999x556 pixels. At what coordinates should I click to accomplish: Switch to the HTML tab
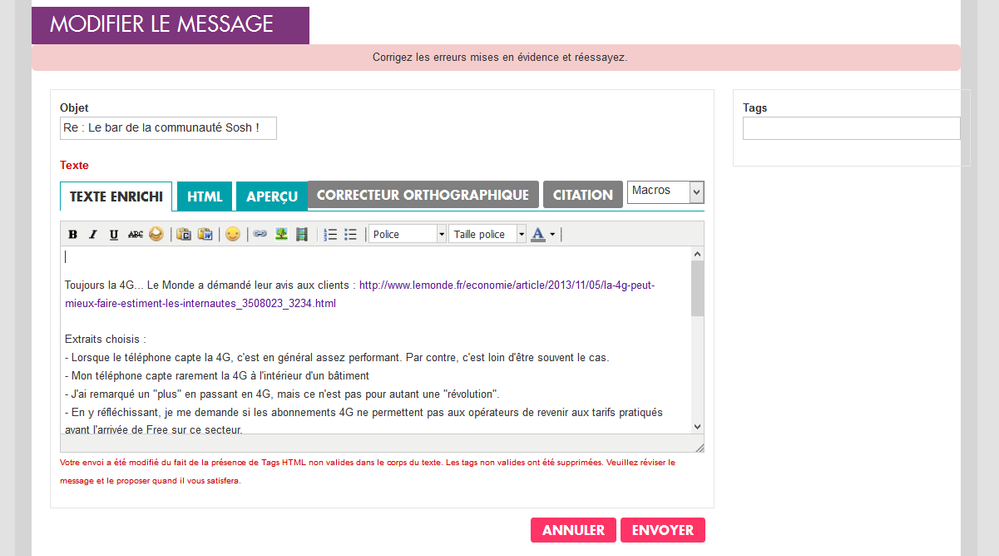point(205,196)
